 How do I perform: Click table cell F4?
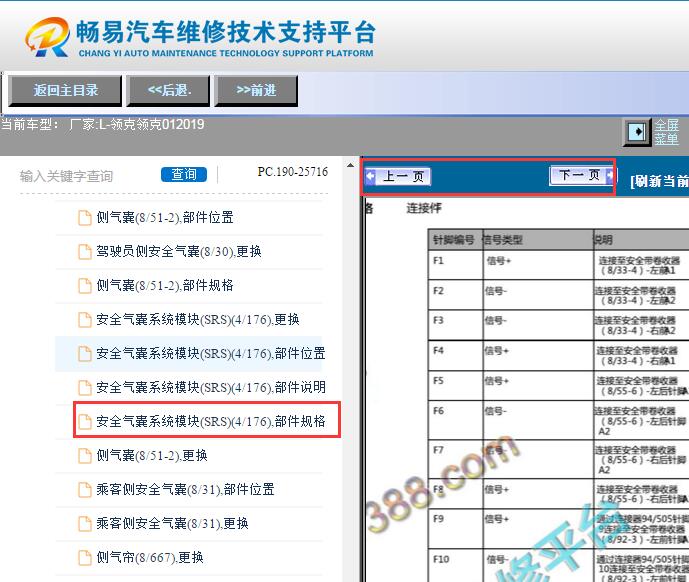(456, 355)
